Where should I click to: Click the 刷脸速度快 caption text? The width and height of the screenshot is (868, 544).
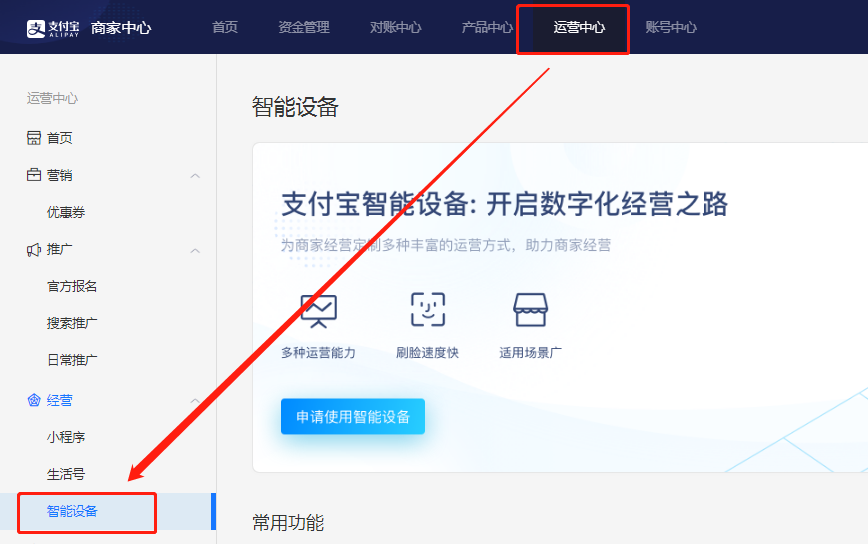[427, 353]
